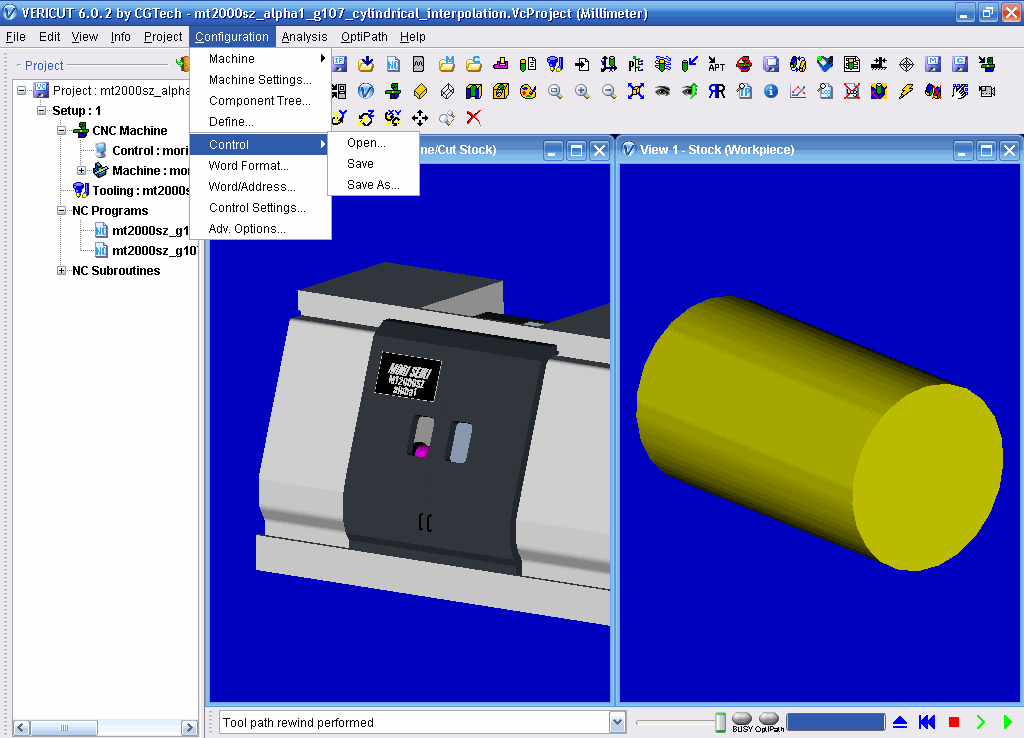Click the Fit view icon
Viewport: 1024px width, 738px height.
635,91
